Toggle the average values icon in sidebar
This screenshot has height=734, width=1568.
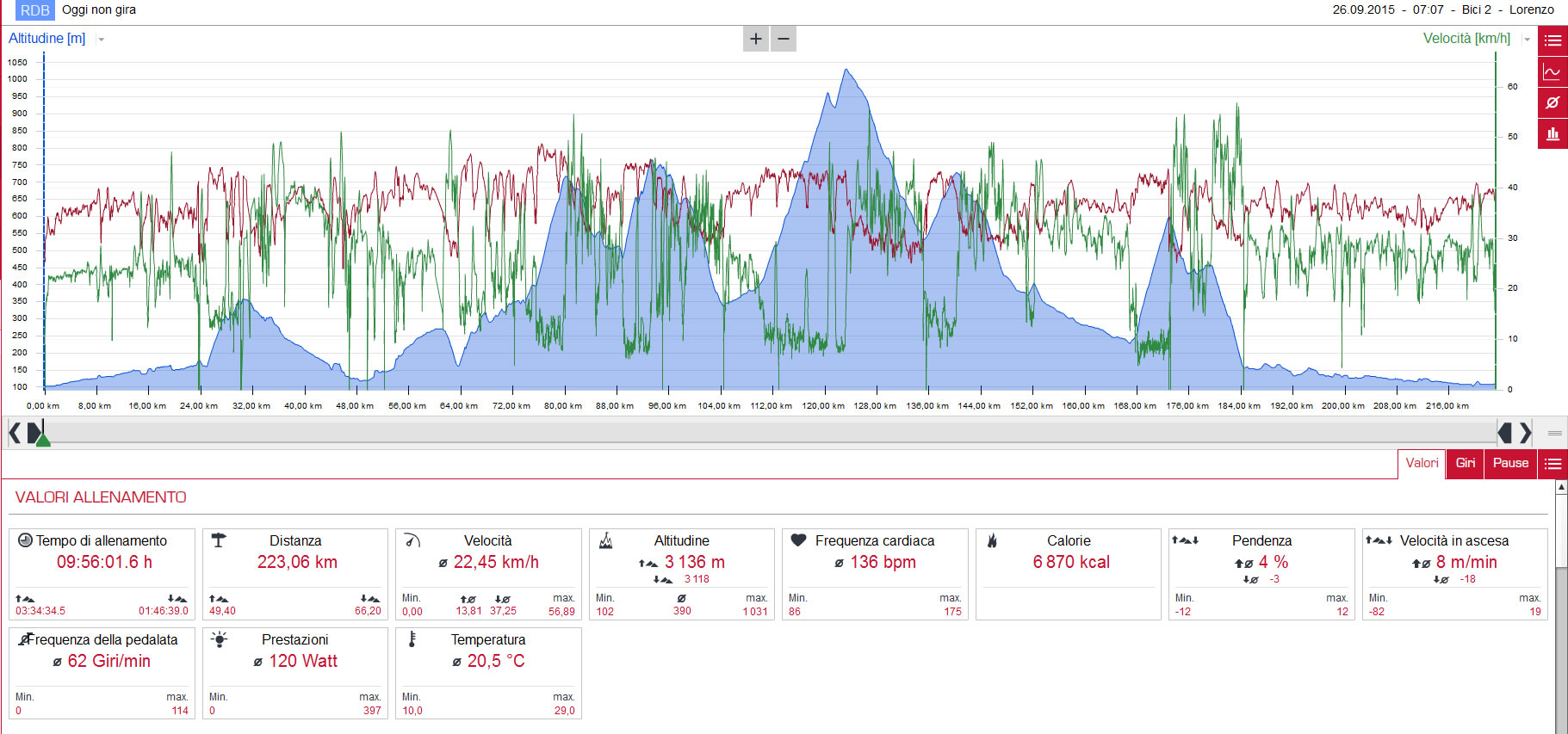coord(1553,102)
